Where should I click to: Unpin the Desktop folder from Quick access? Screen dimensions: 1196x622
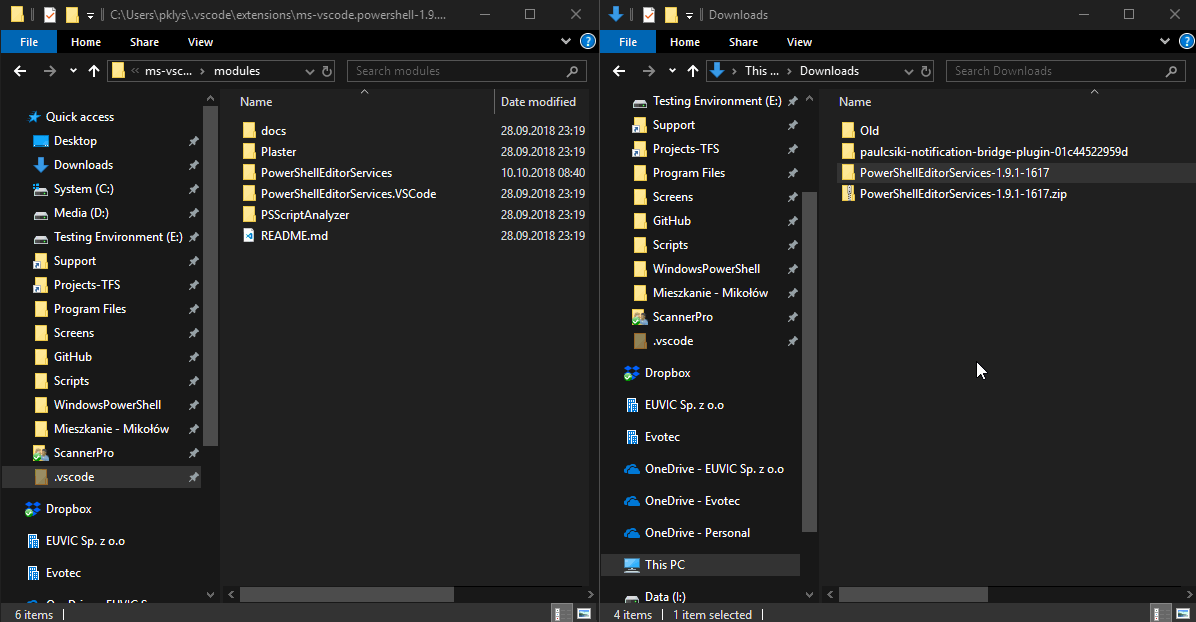[x=193, y=140]
